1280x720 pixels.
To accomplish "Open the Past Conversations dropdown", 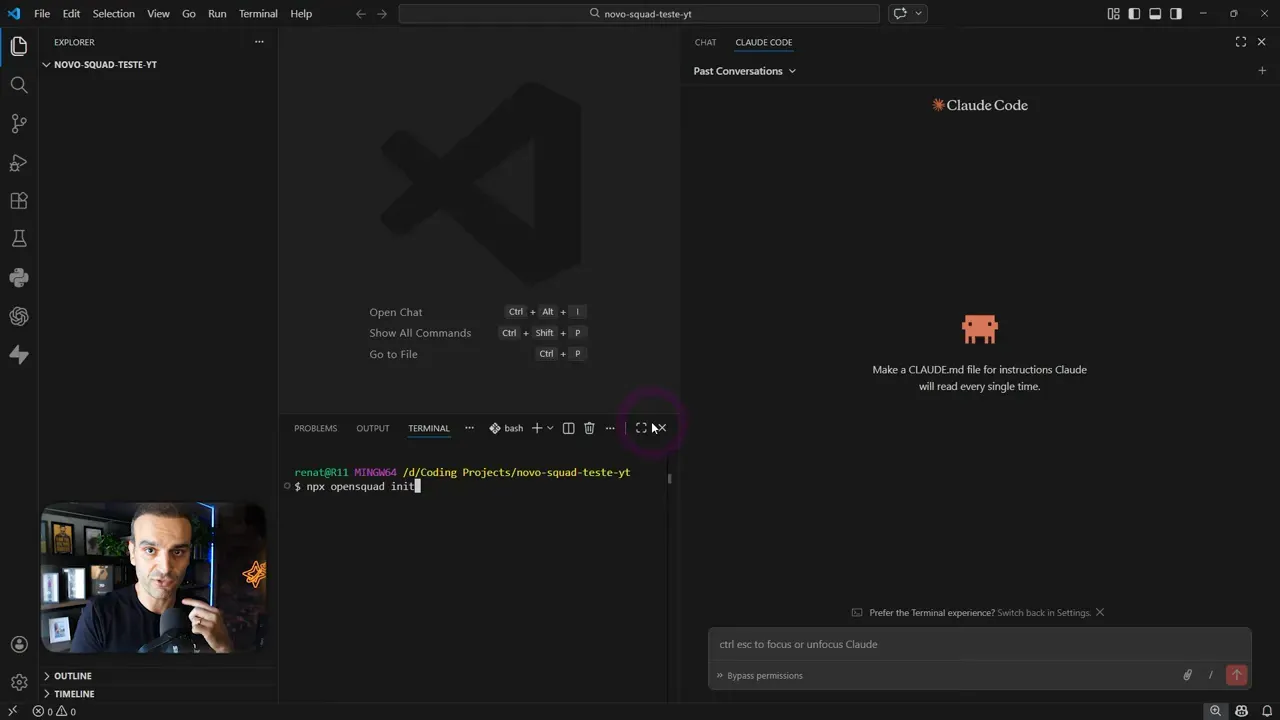I will 744,70.
